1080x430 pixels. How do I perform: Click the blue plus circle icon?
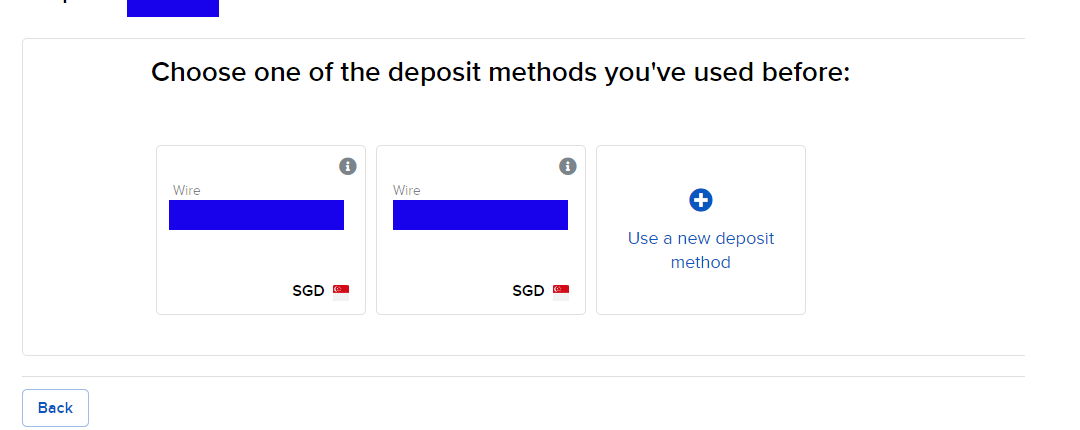701,200
